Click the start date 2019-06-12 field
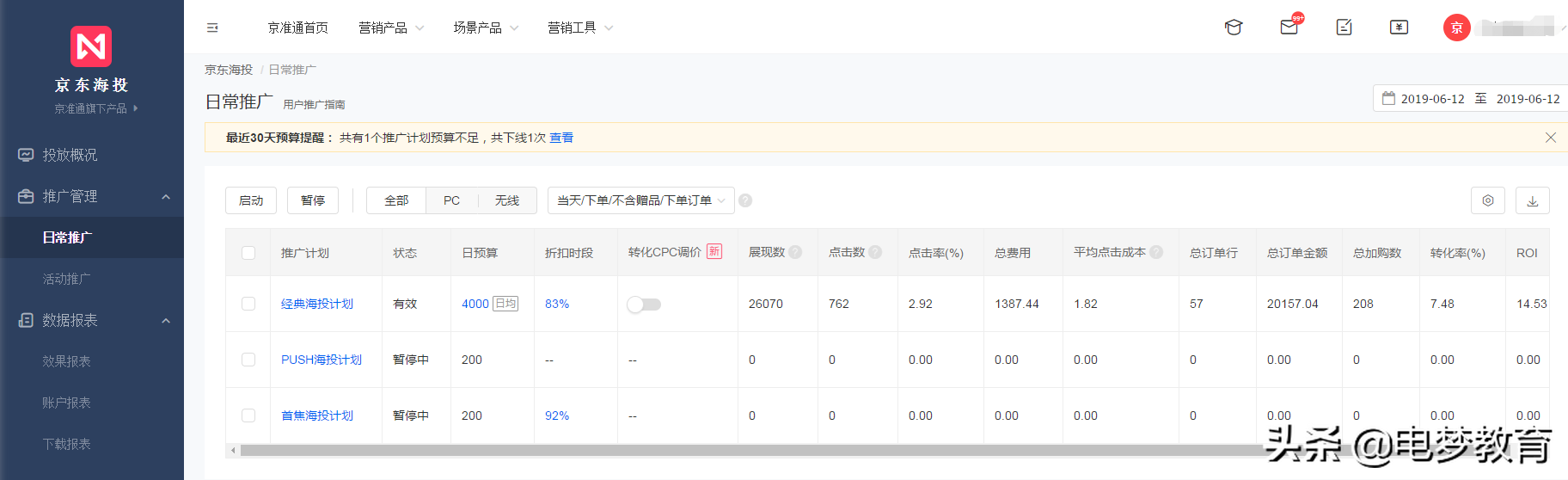 1433,99
